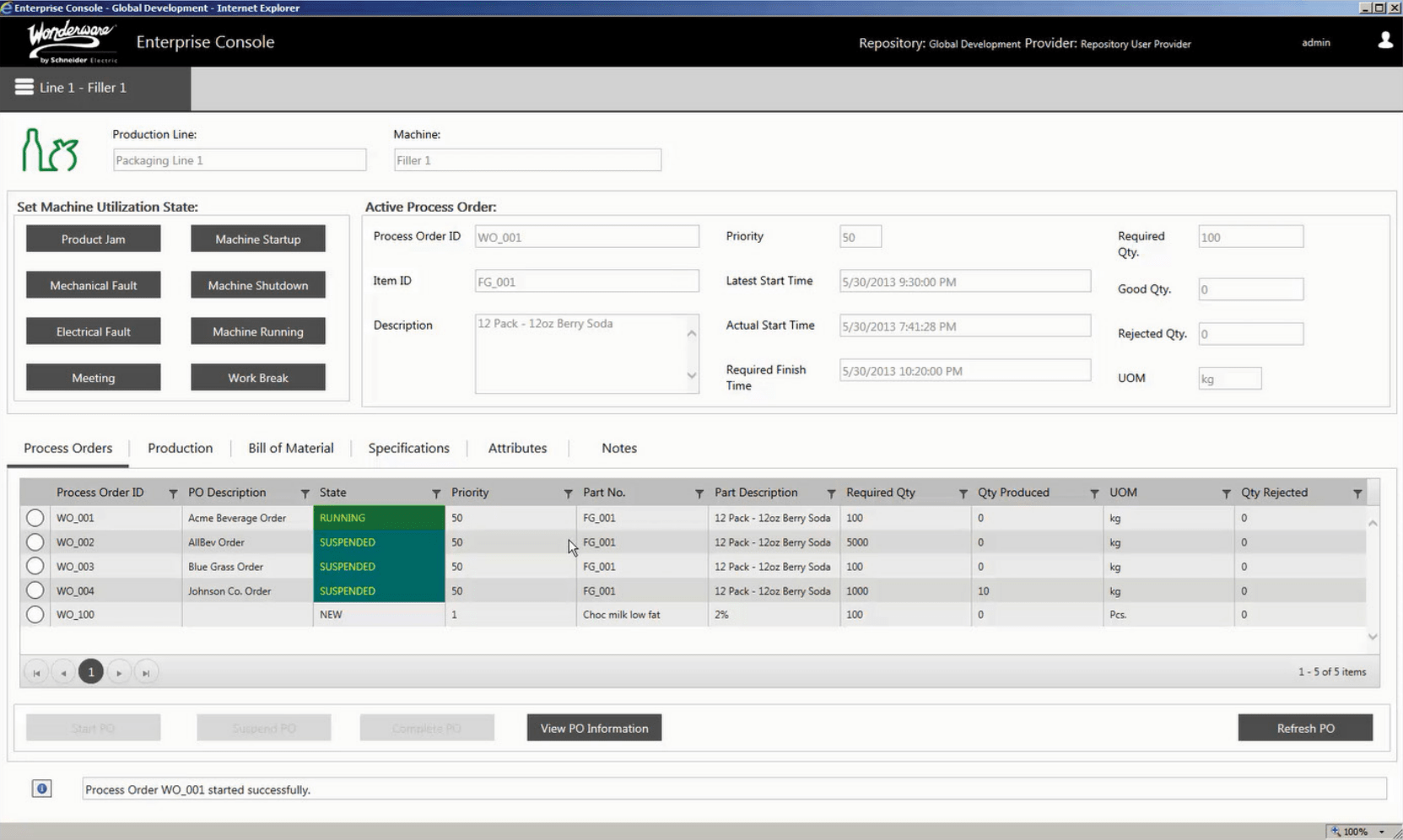Click the blue info icon in the status bar
This screenshot has height=840, width=1403.
(41, 789)
